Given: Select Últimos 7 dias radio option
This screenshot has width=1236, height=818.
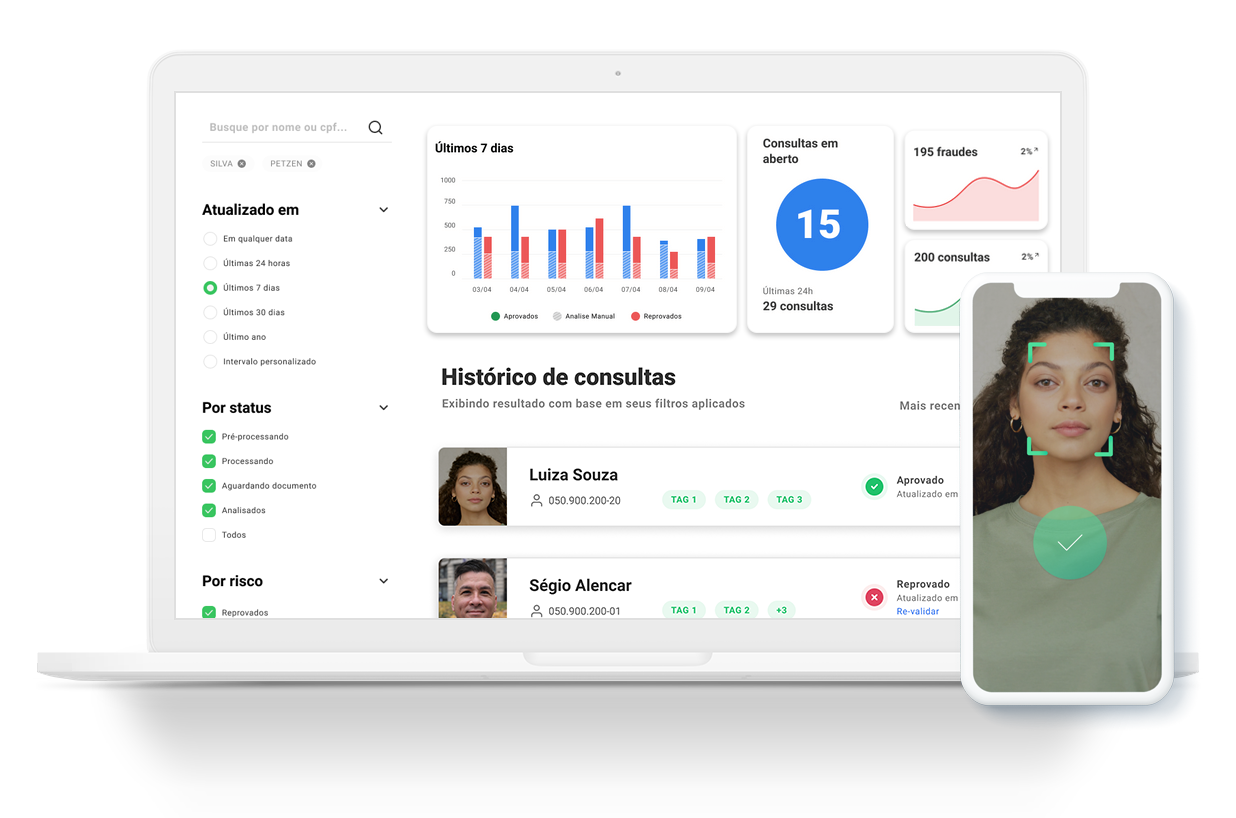Looking at the screenshot, I should point(210,288).
